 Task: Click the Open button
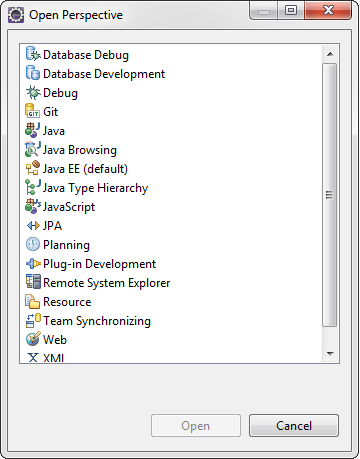(196, 426)
